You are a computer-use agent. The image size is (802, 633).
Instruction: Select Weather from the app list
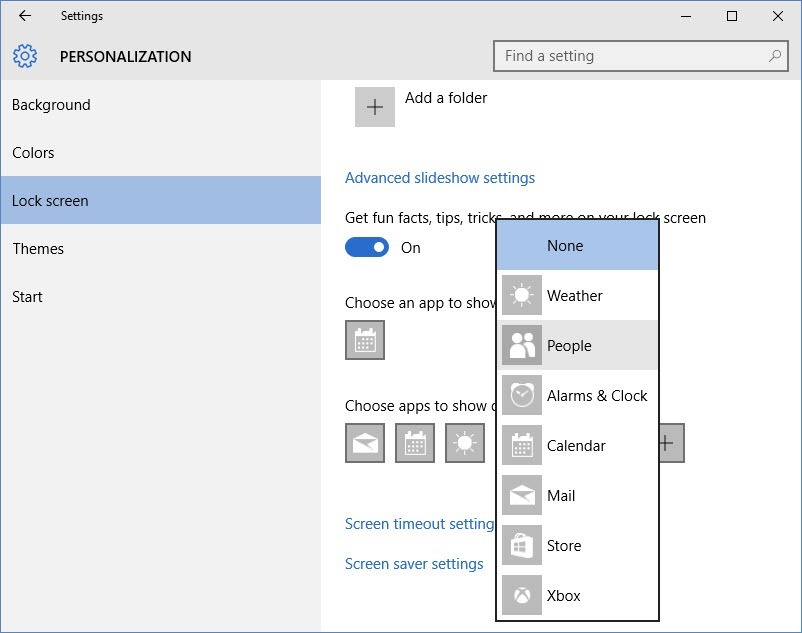click(575, 295)
